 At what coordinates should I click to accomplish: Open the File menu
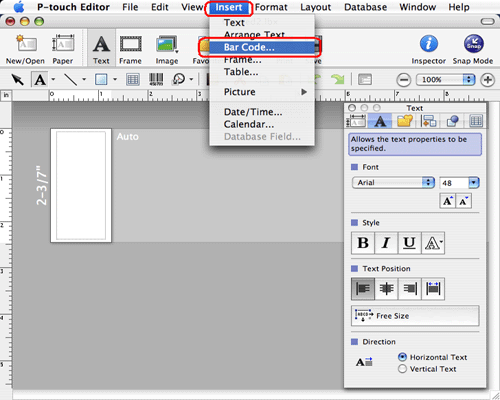(x=130, y=7)
